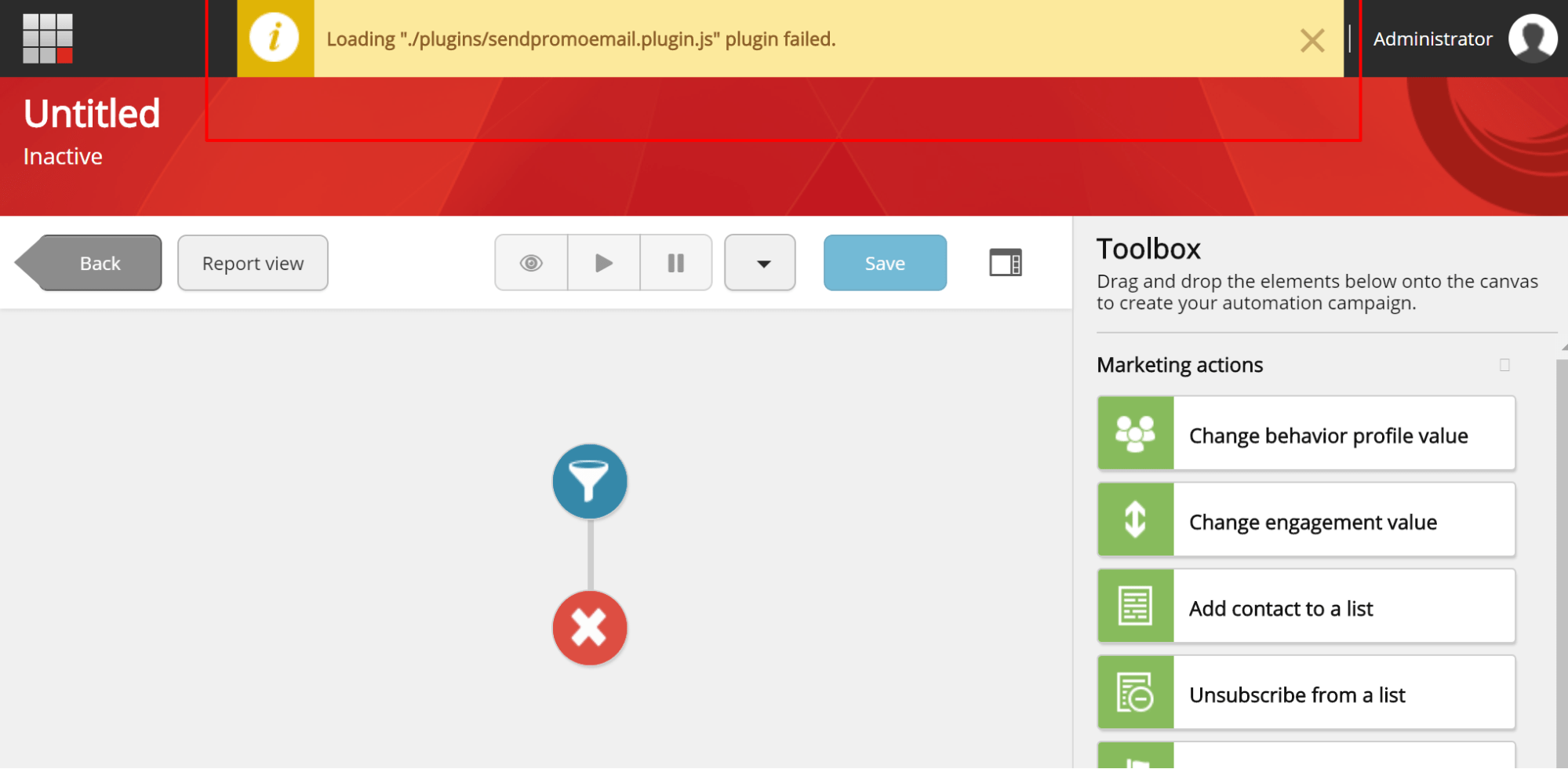Click the Administrator username label
This screenshot has width=1568, height=769.
click(x=1432, y=39)
